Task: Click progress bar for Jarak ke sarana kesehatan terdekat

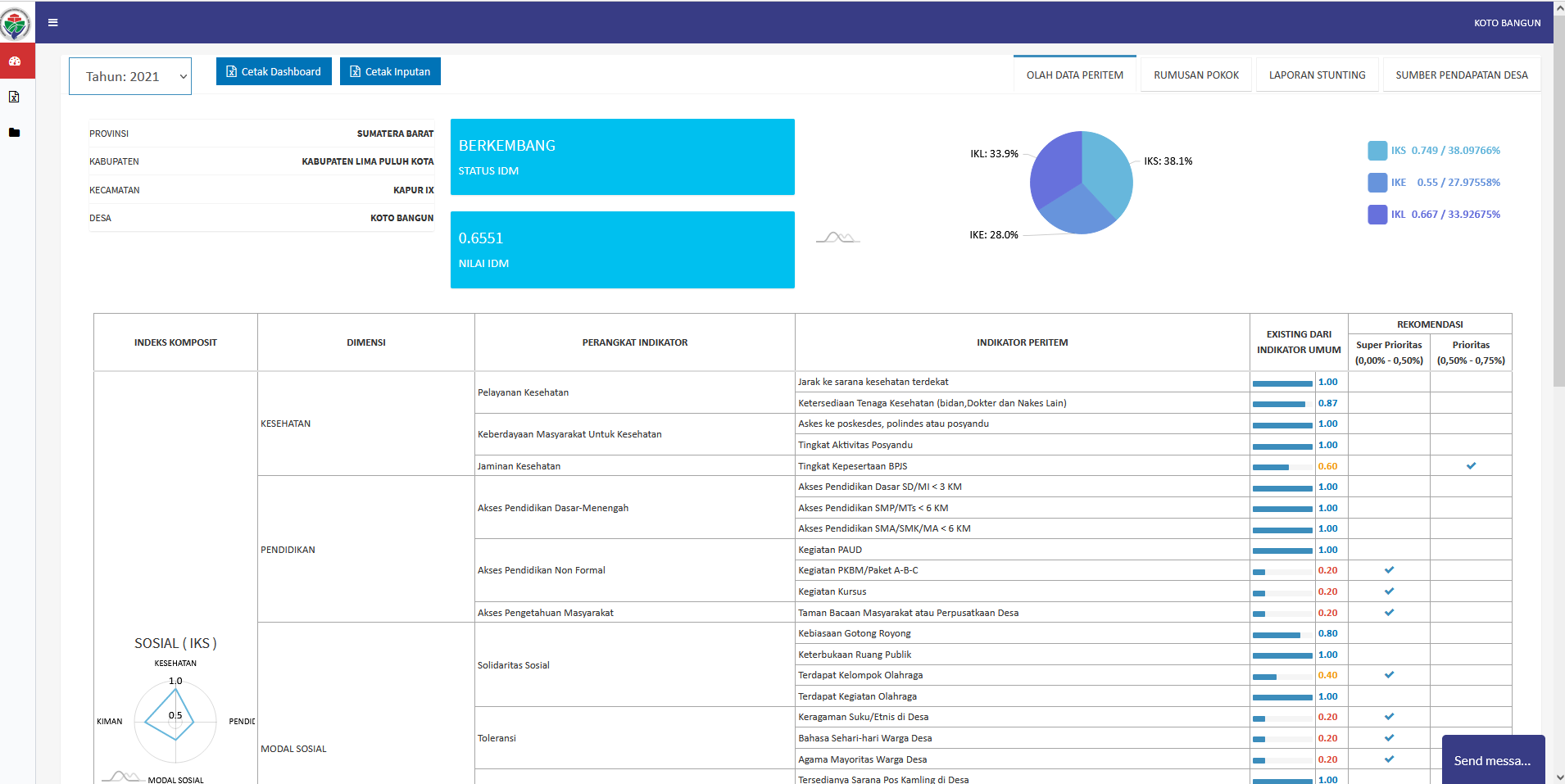Action: [1282, 383]
